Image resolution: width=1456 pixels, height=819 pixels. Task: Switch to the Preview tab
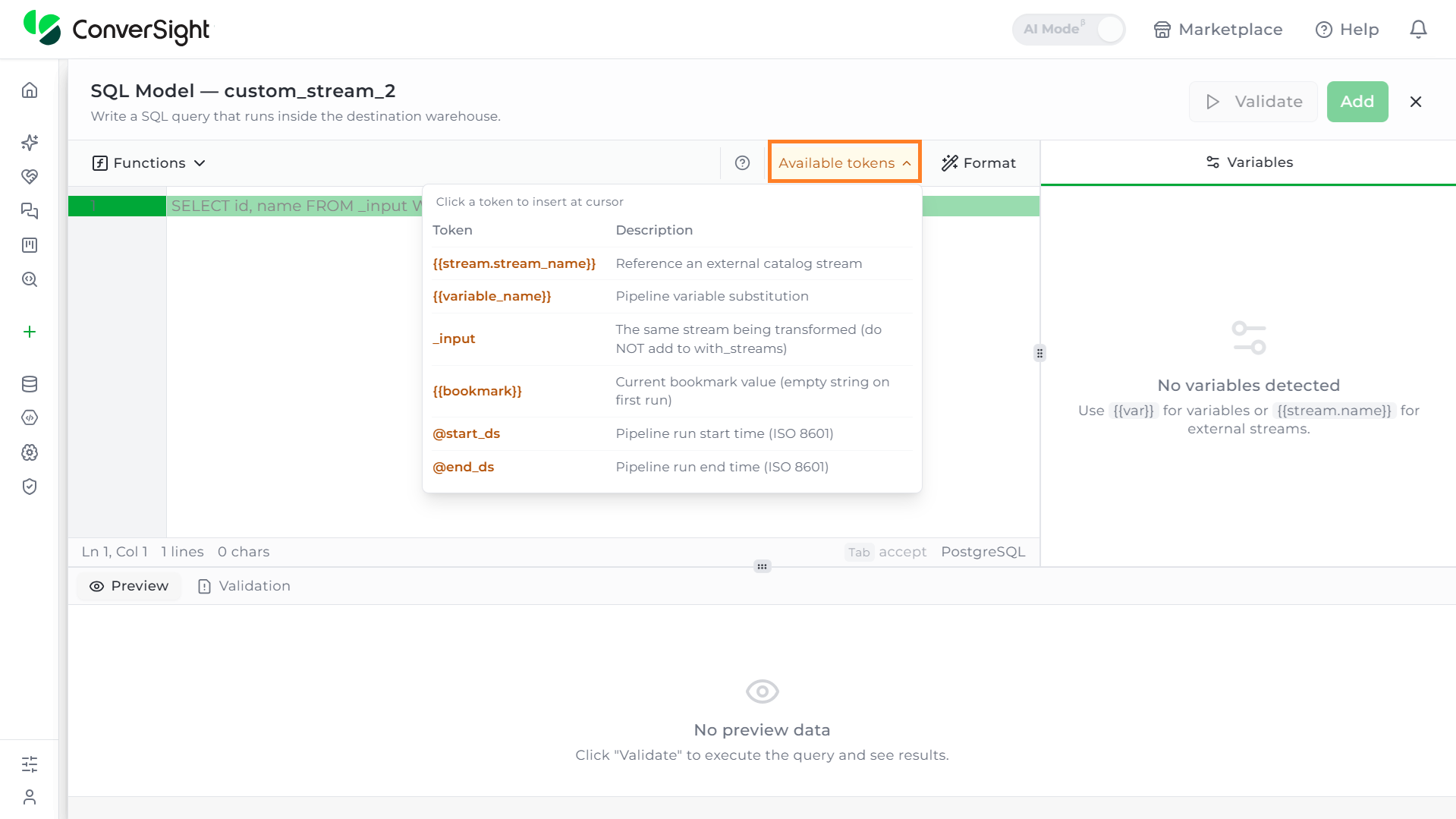click(x=129, y=586)
